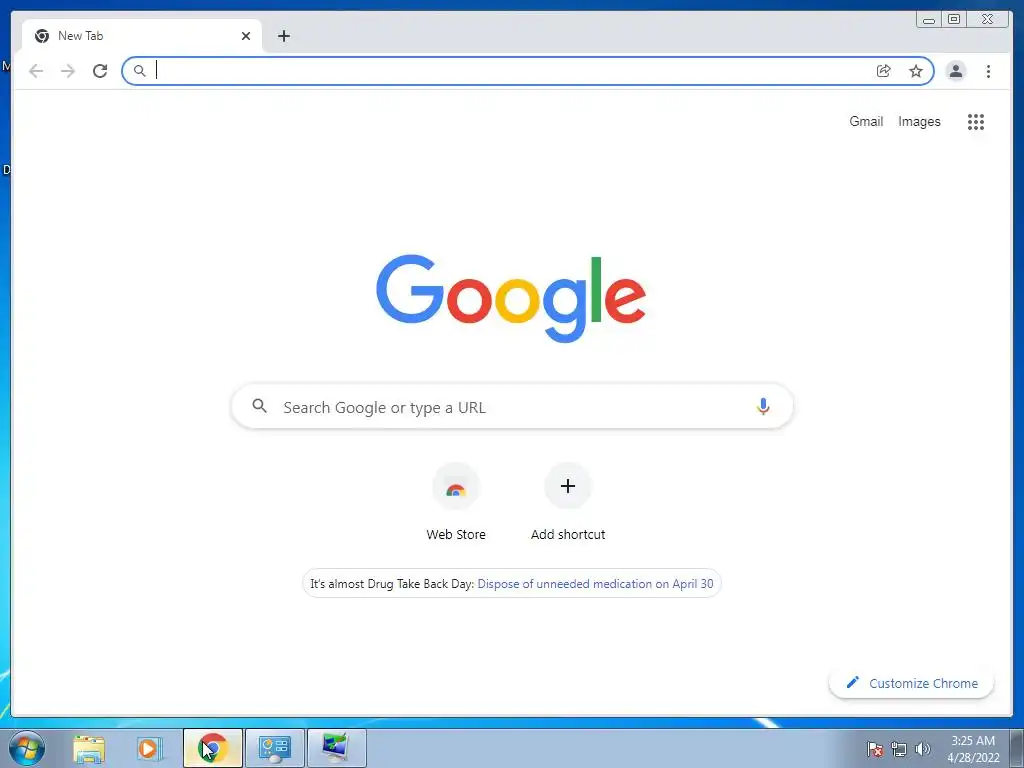Open the Google apps grid
Image resolution: width=1024 pixels, height=768 pixels.
[x=976, y=121]
